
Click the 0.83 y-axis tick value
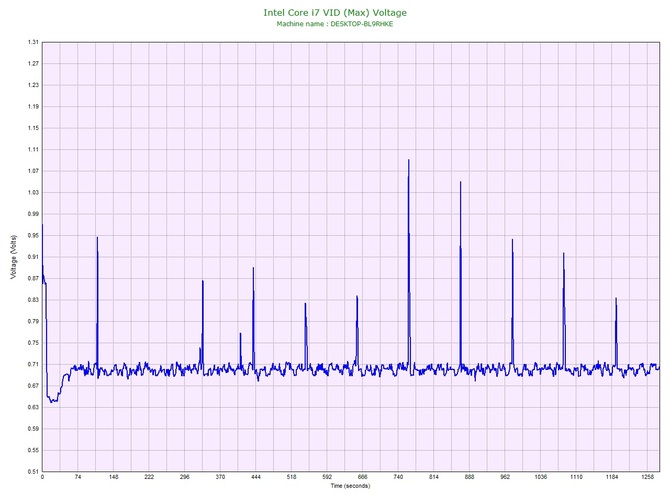(x=33, y=300)
